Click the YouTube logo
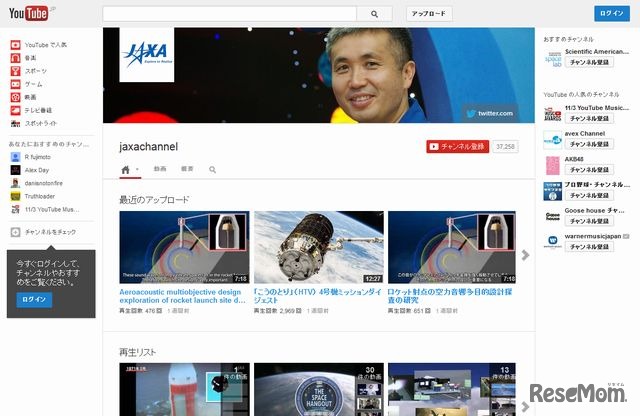The image size is (640, 416). coord(29,13)
